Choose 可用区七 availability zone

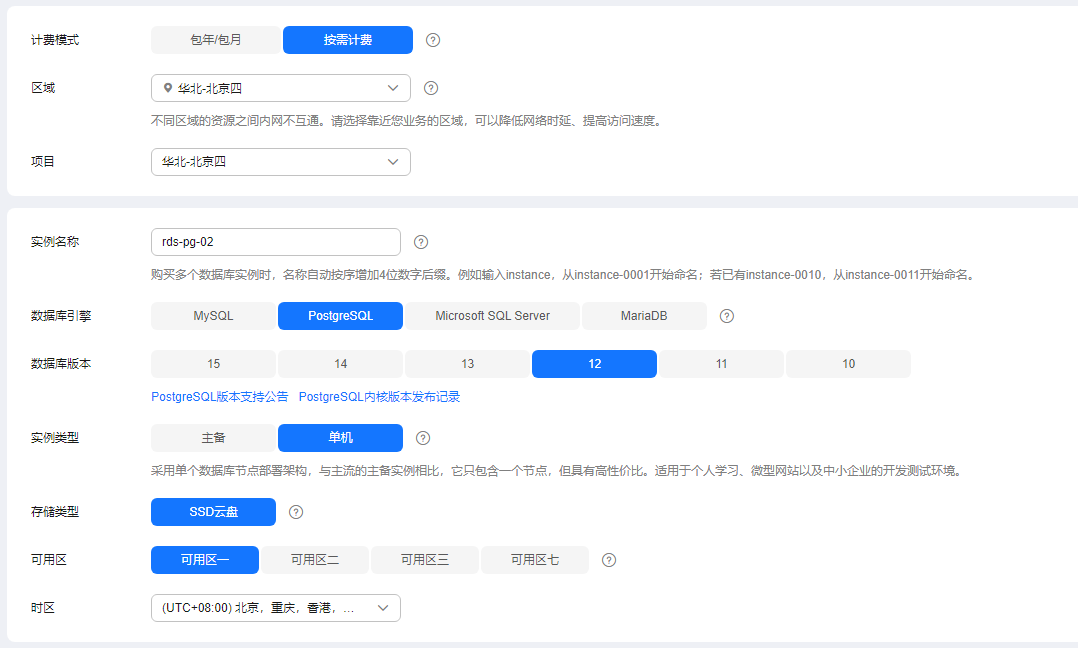pos(535,560)
